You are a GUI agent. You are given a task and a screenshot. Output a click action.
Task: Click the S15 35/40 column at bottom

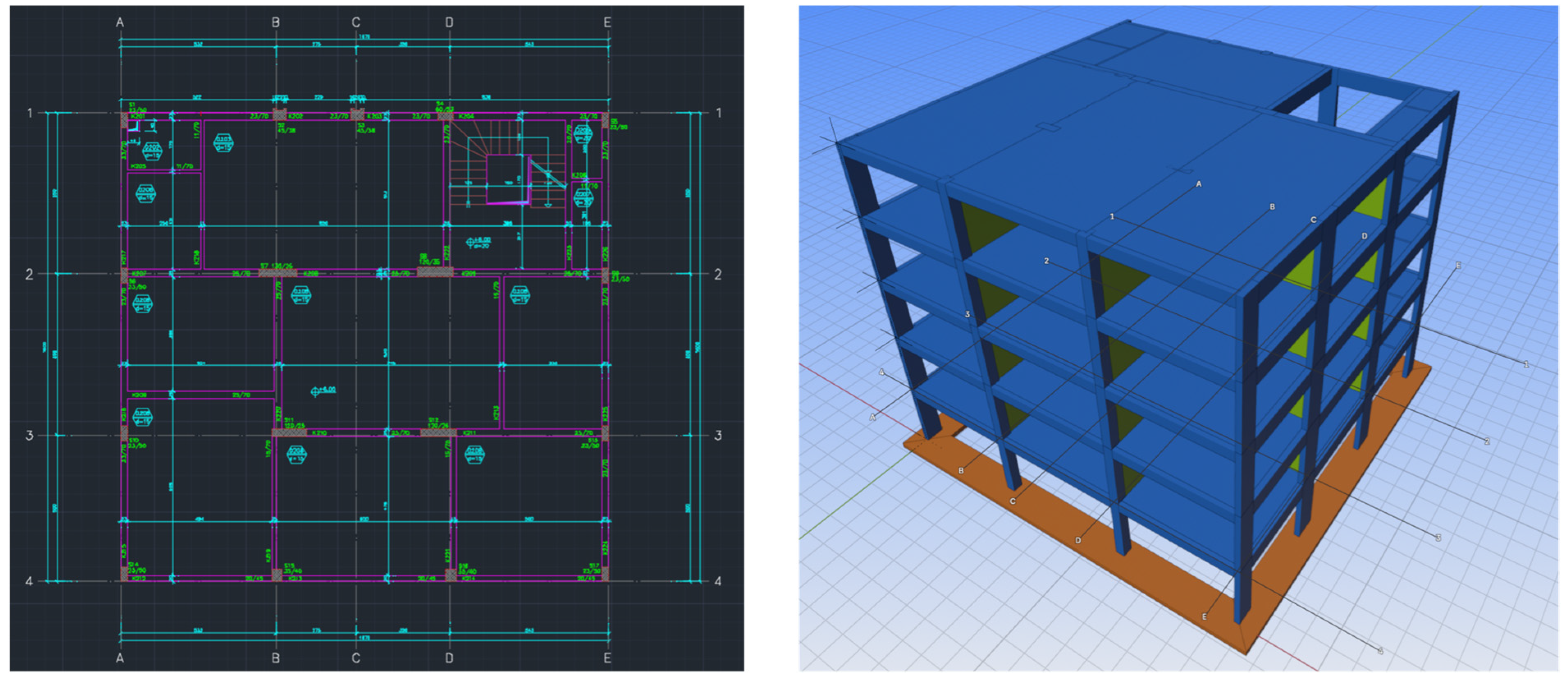(277, 575)
